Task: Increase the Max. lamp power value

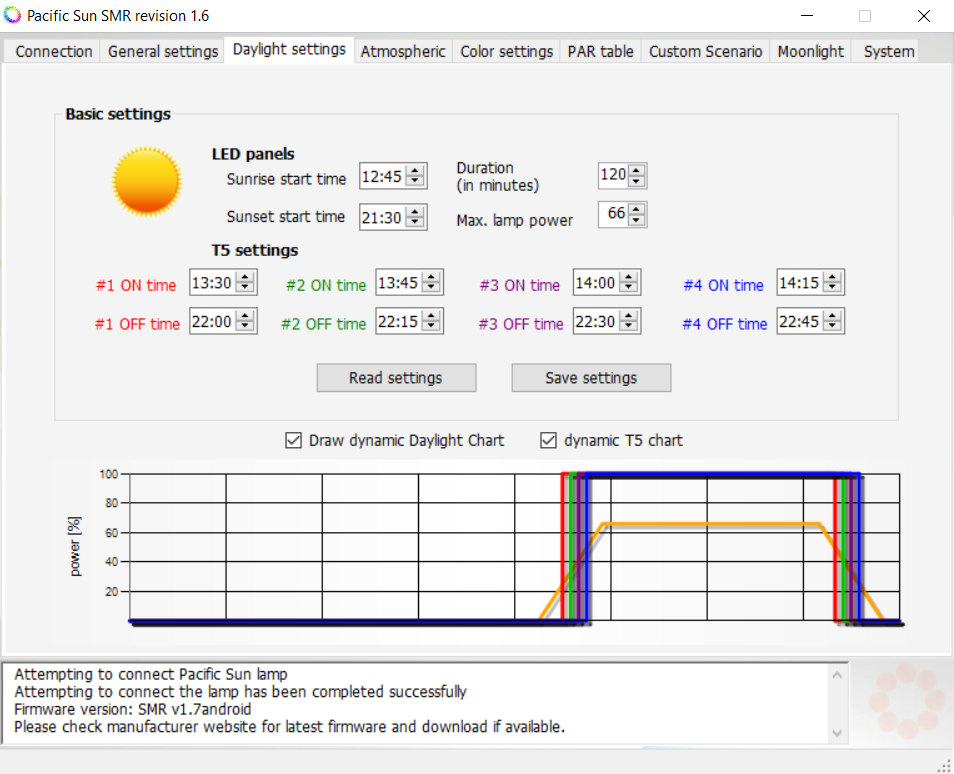Action: click(636, 209)
